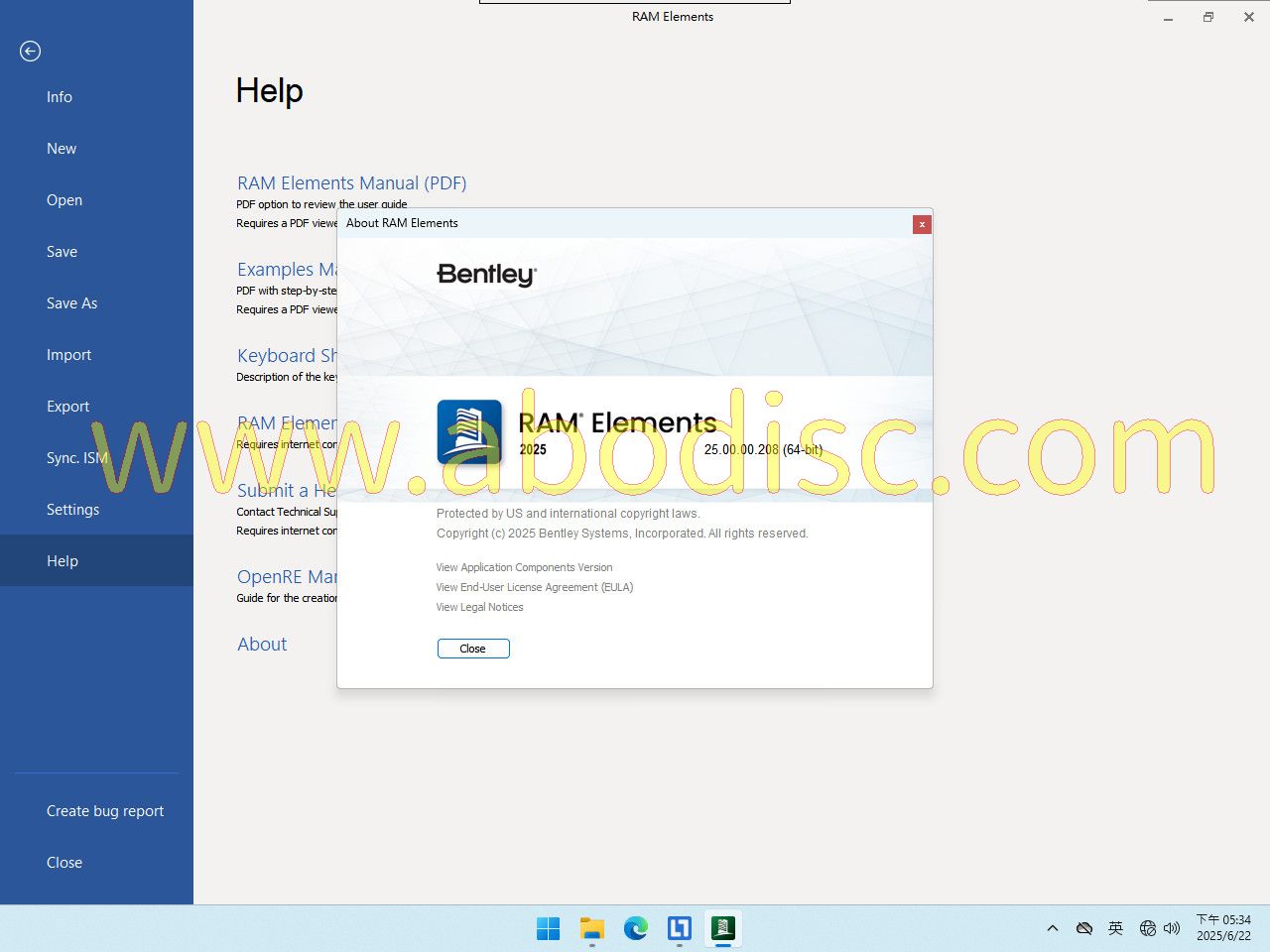Open View End-User License Agreement (EULA)
Image resolution: width=1270 pixels, height=952 pixels.
(x=534, y=588)
